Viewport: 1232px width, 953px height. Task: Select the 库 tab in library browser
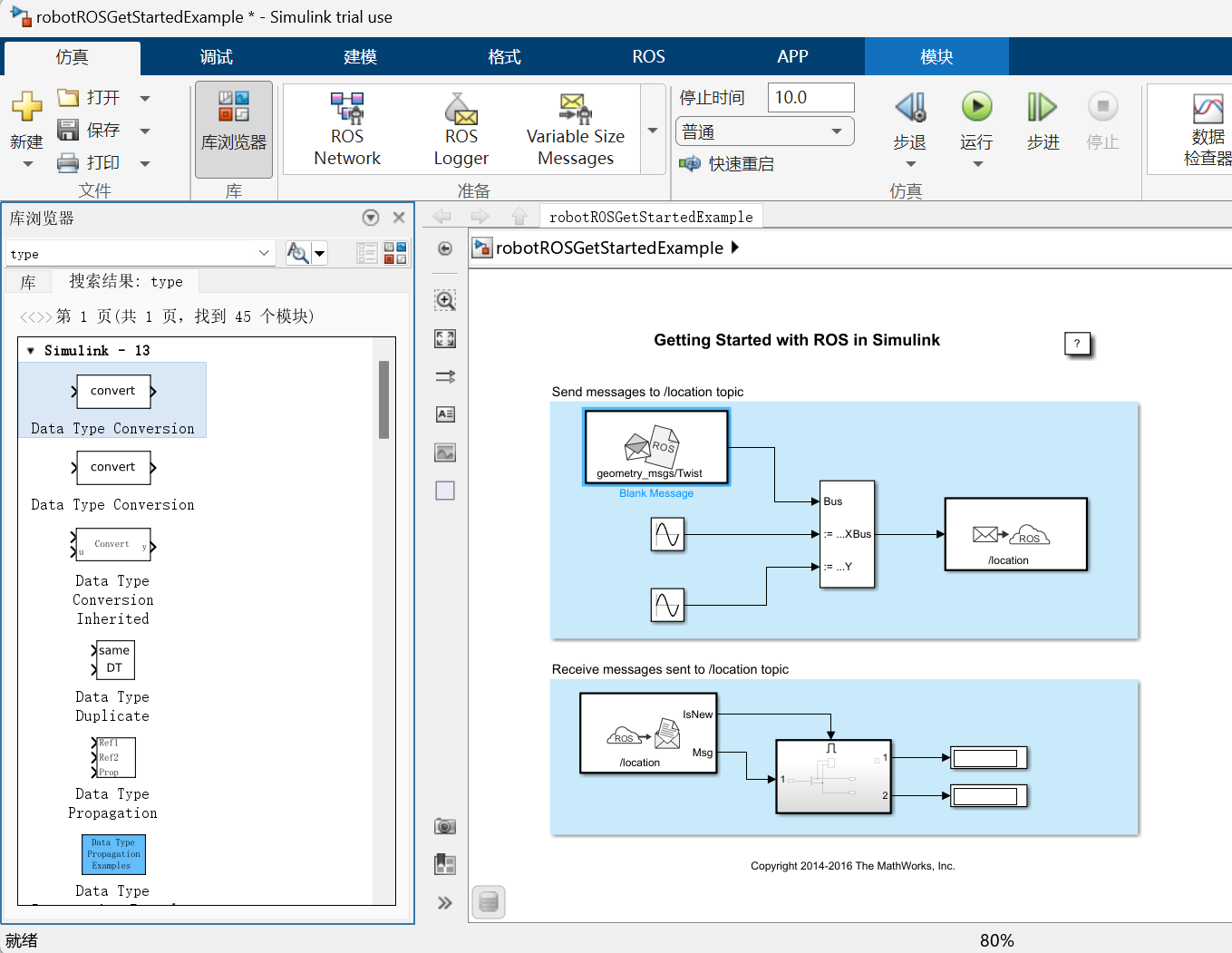(28, 282)
